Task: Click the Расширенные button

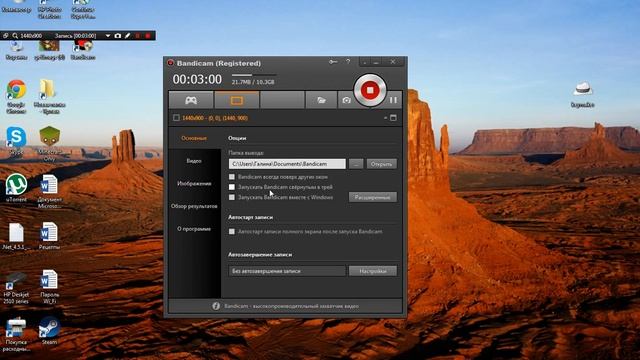Action: [373, 197]
